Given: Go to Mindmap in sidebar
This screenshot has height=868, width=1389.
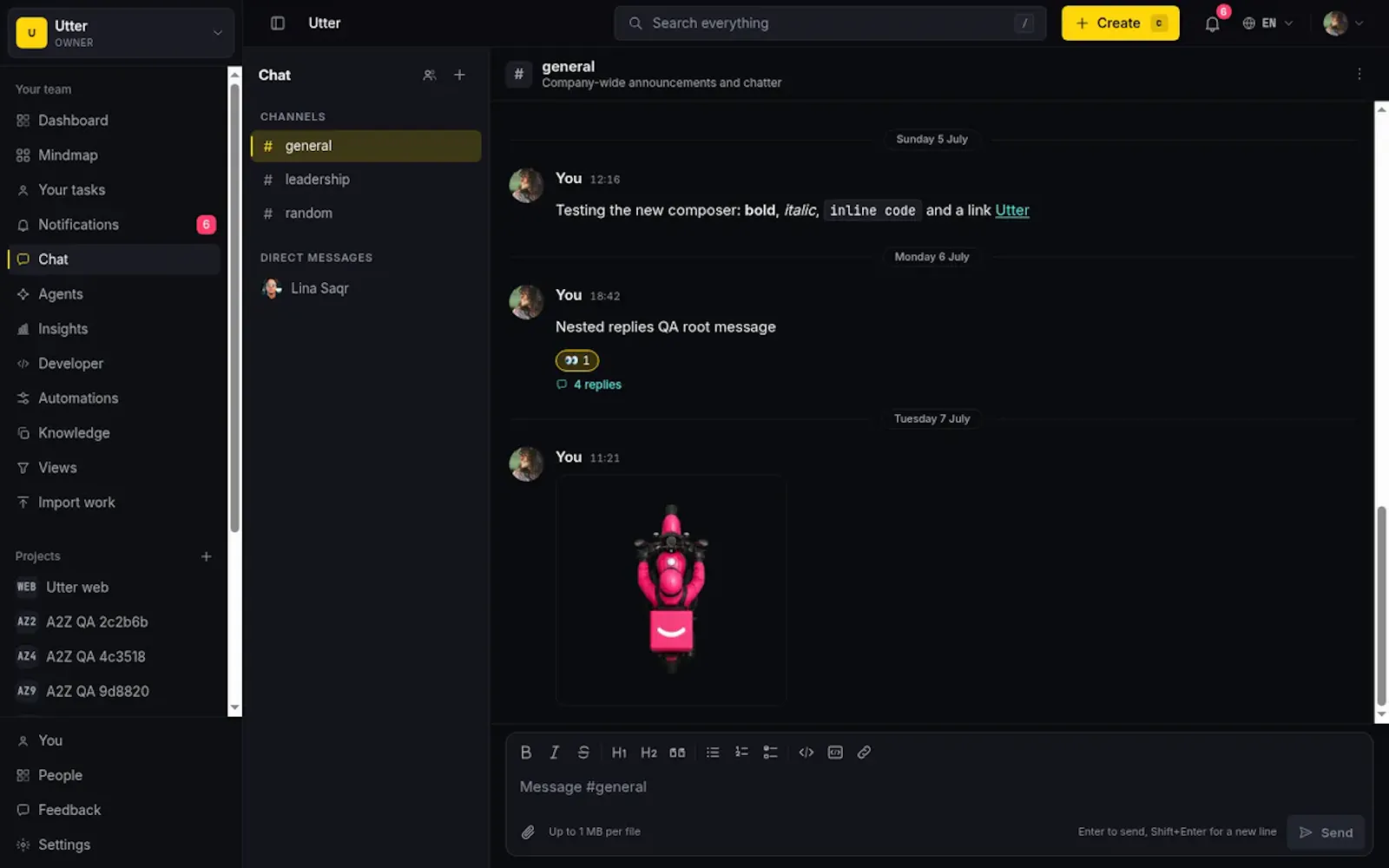Looking at the screenshot, I should coord(114,155).
